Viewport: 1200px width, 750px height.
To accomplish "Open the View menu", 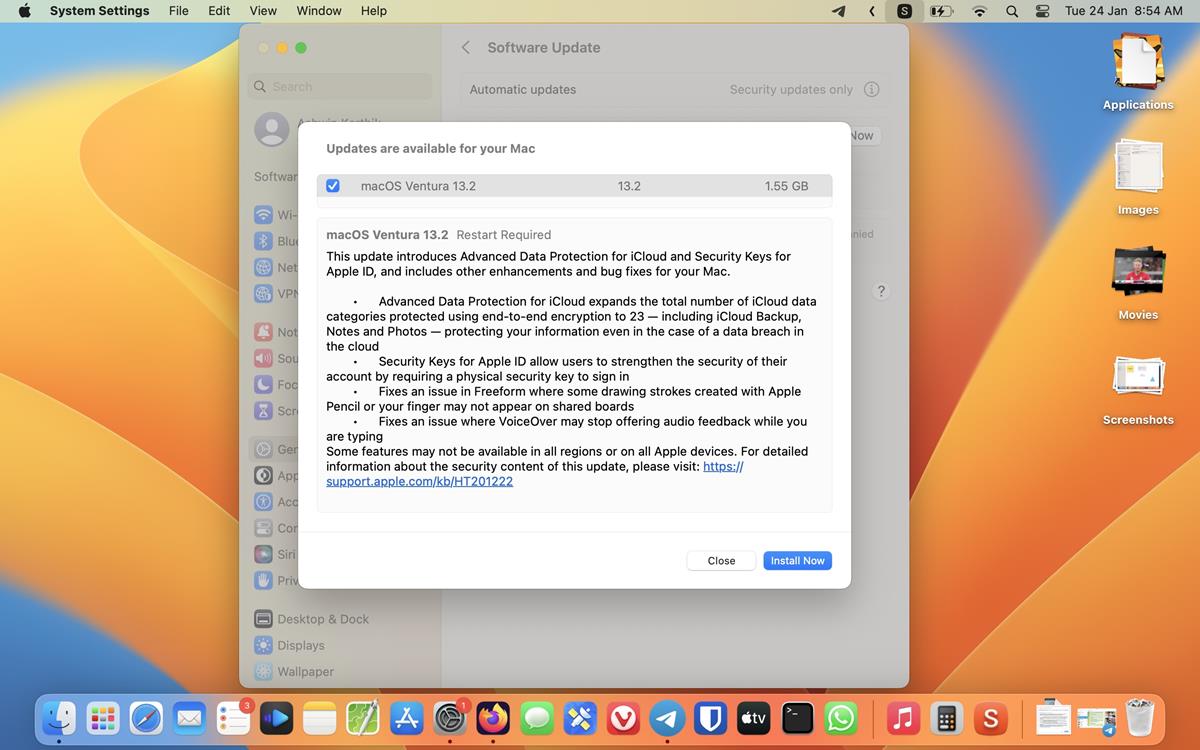I will coord(263,11).
